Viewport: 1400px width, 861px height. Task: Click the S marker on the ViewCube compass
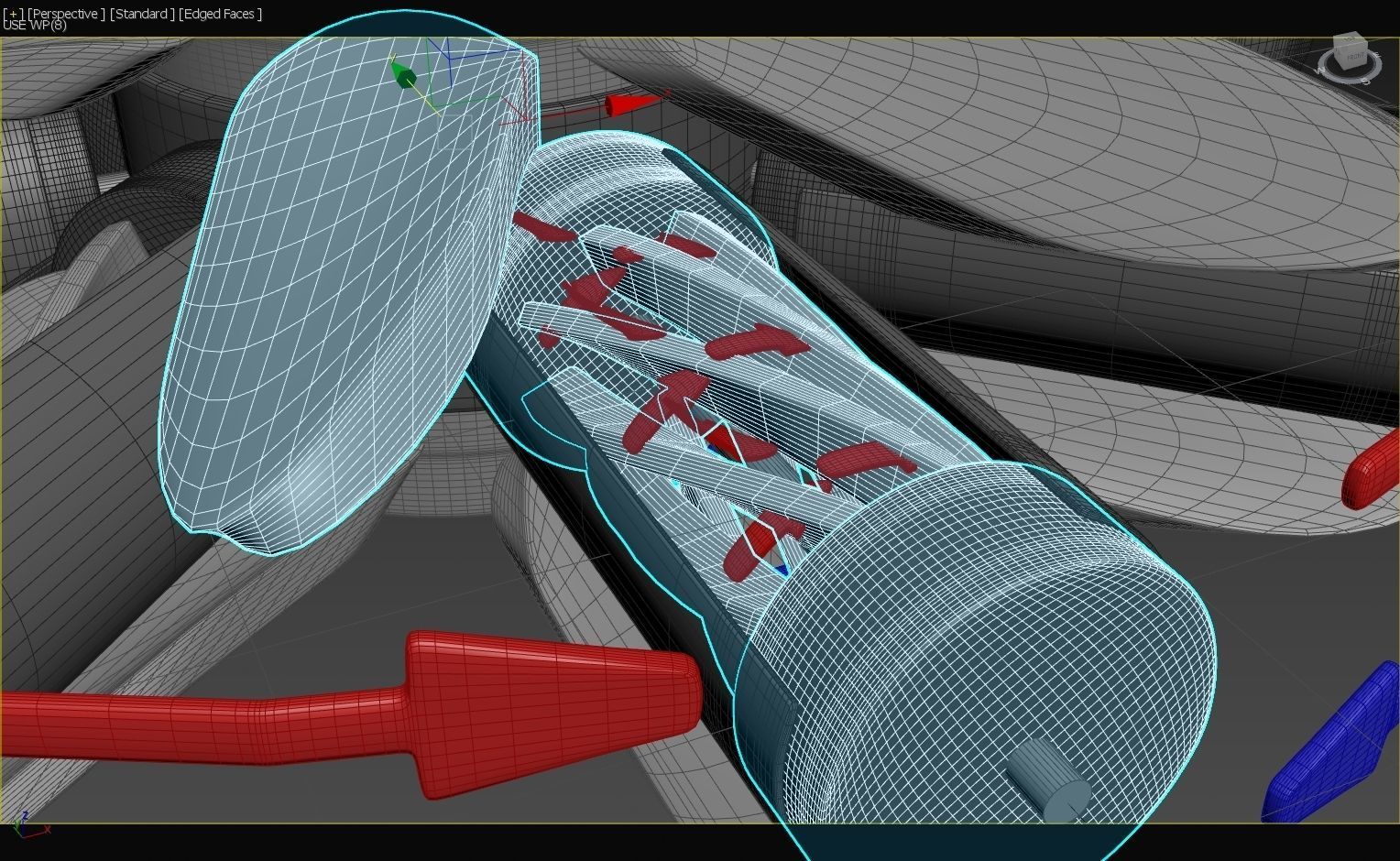coord(1365,82)
